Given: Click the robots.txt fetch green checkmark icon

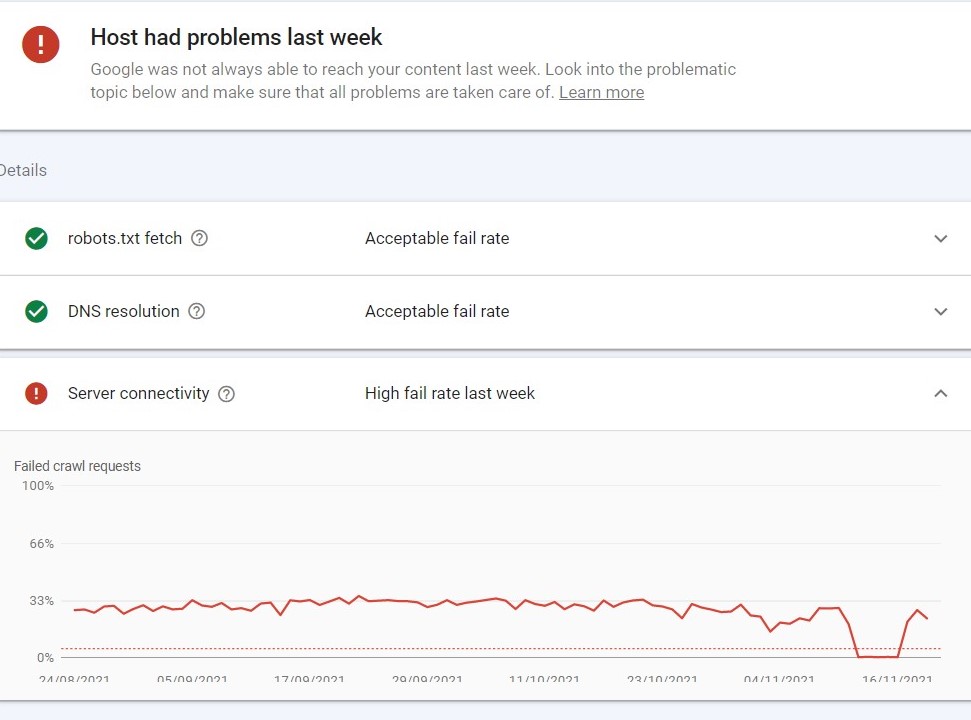Looking at the screenshot, I should [x=37, y=238].
